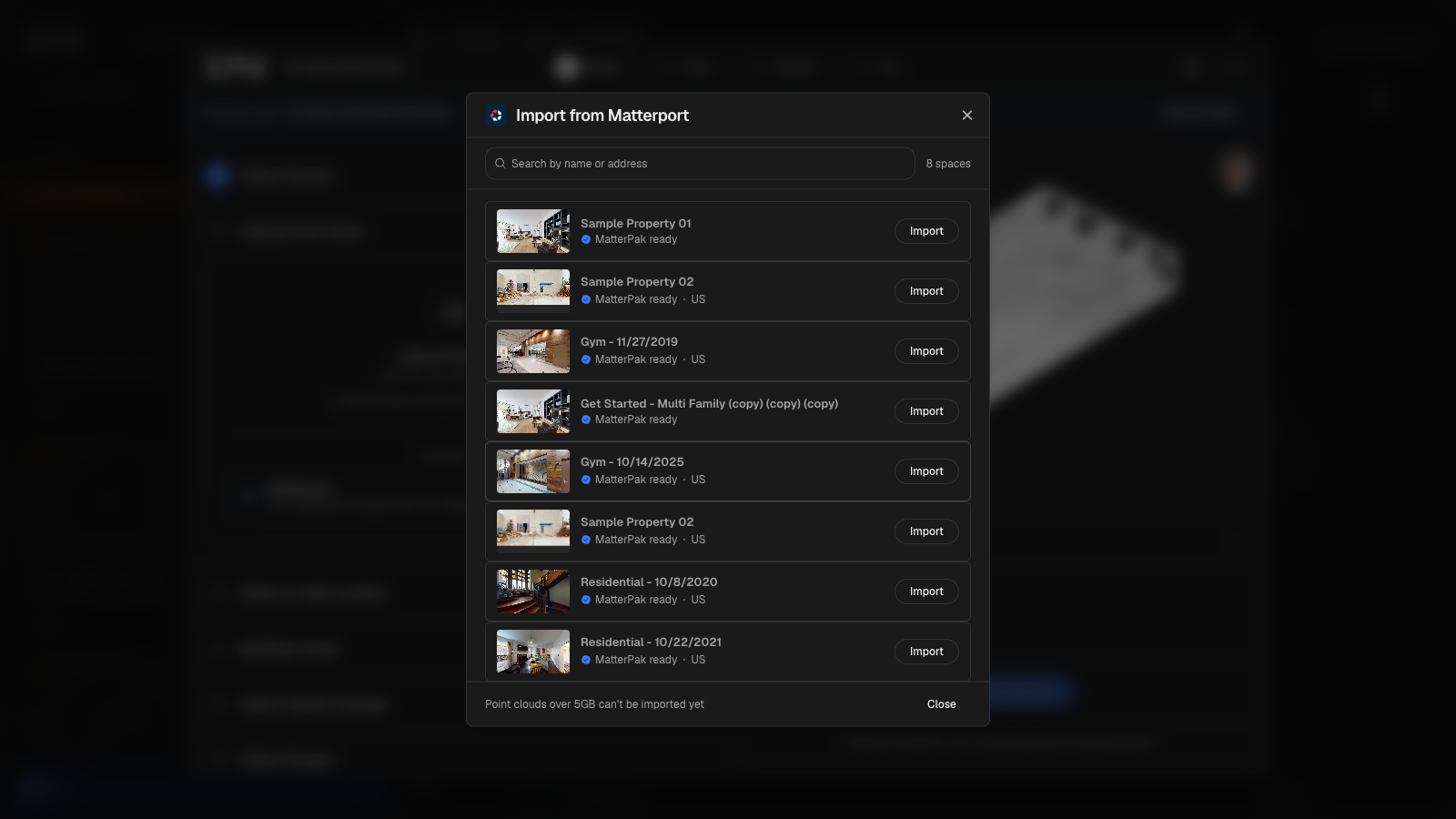Select the Gym - 11/27/2019 title text
The height and width of the screenshot is (819, 1456).
(629, 342)
